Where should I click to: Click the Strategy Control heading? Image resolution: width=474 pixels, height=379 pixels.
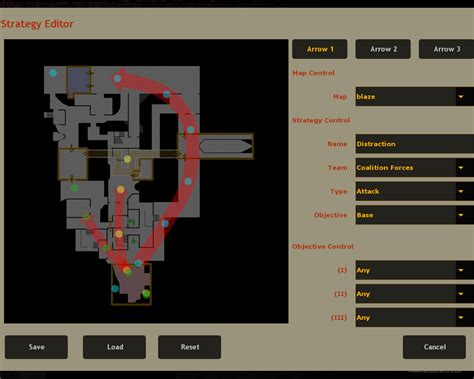[x=321, y=120]
